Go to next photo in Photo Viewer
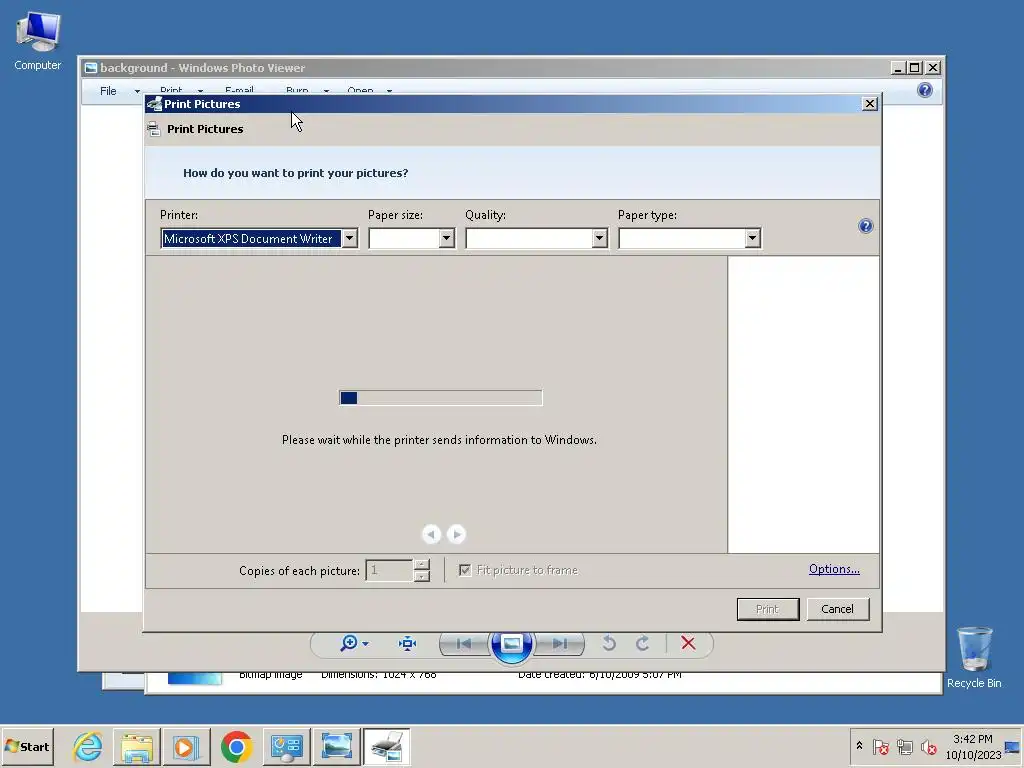The image size is (1024, 768). [559, 643]
